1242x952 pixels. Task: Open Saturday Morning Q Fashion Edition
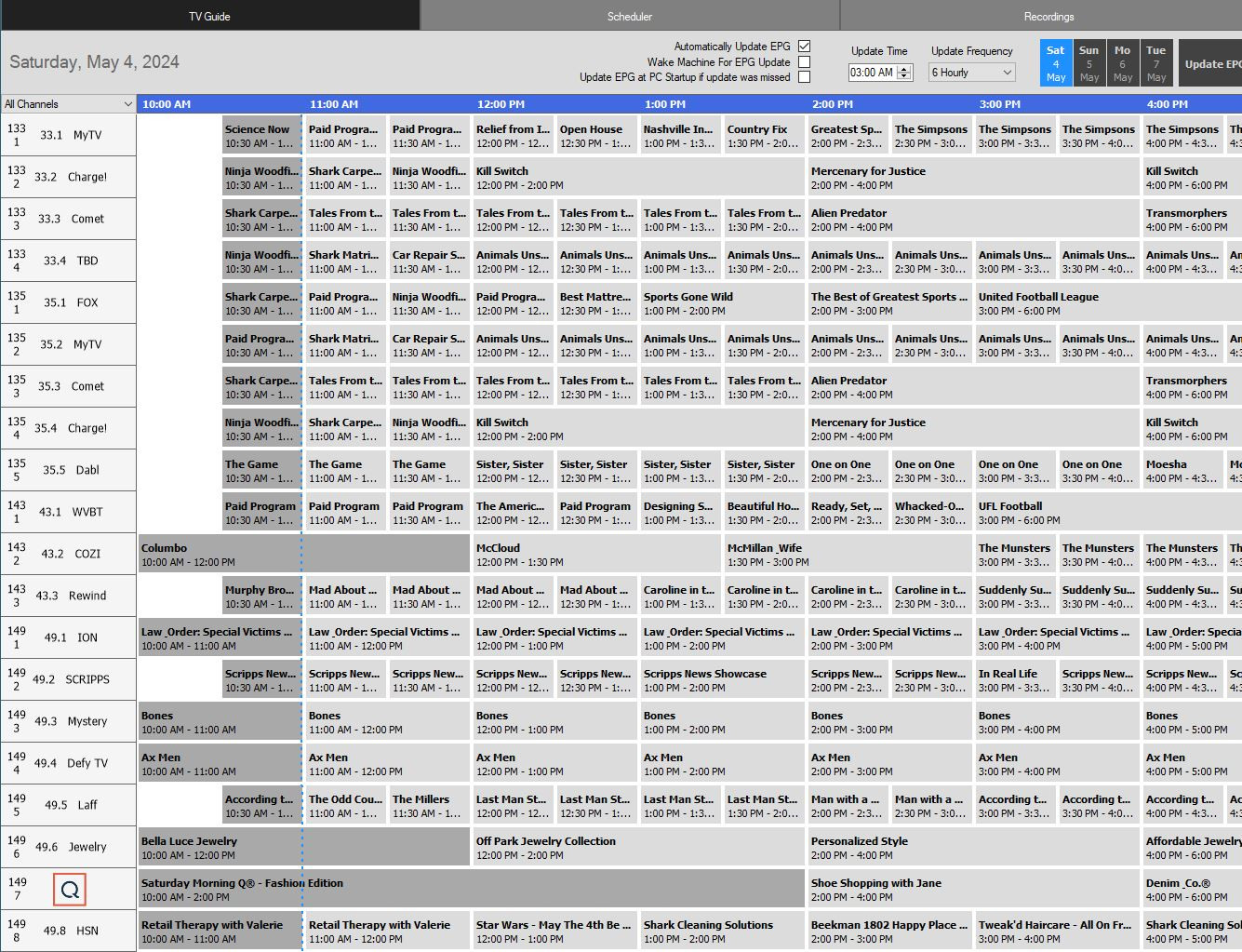pos(471,889)
